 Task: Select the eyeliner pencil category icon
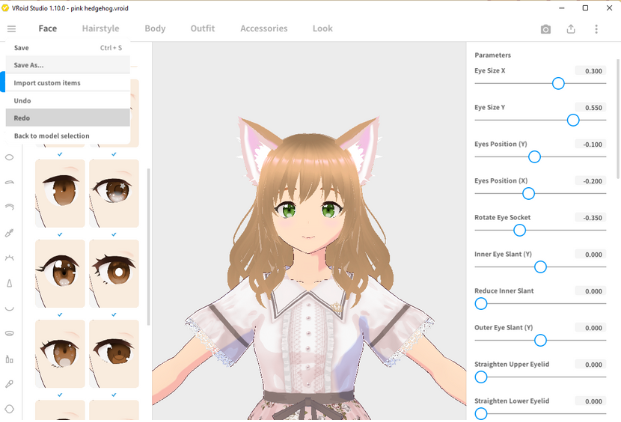10,233
